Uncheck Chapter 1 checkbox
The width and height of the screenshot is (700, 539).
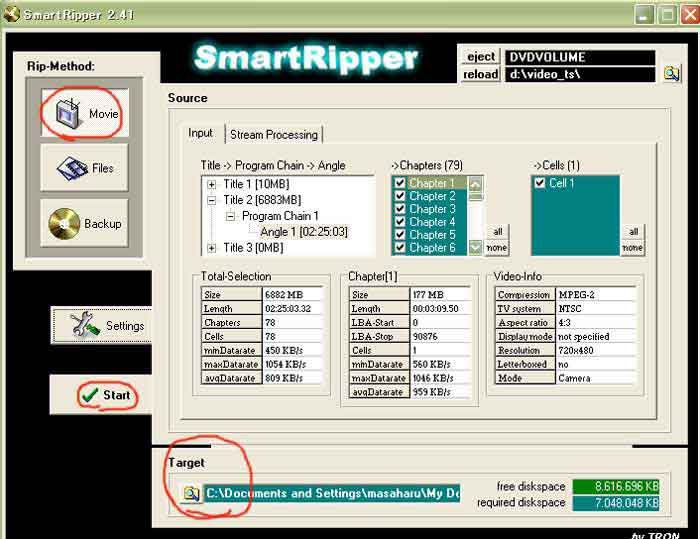[400, 183]
